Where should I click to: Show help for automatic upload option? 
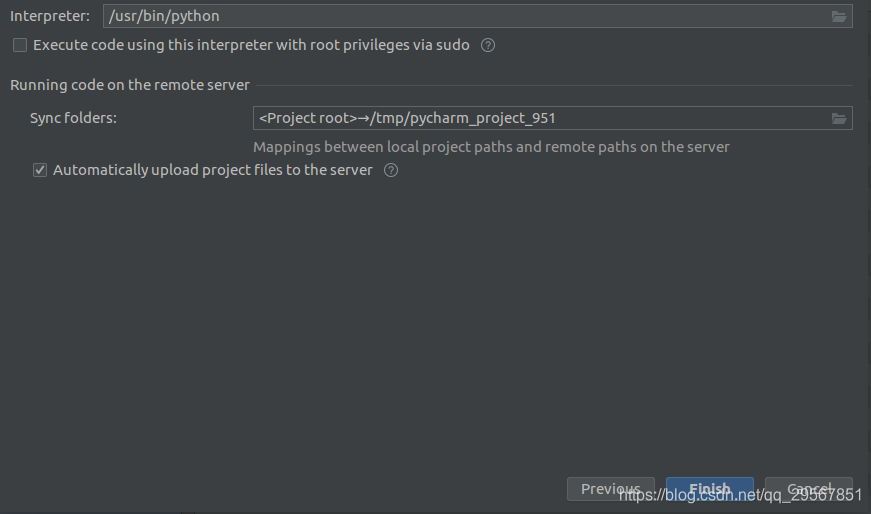(x=391, y=171)
